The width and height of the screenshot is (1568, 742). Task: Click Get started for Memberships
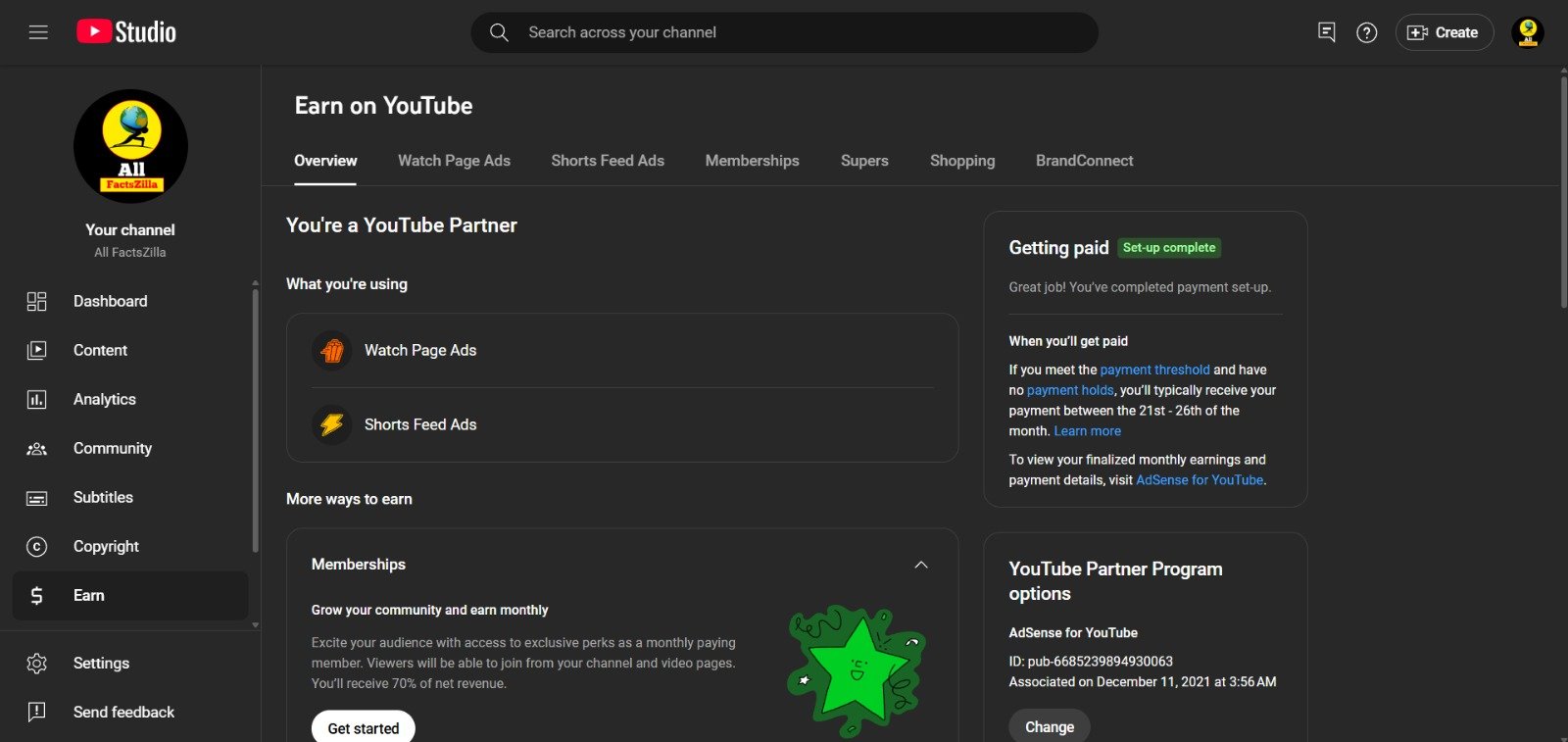tap(364, 728)
